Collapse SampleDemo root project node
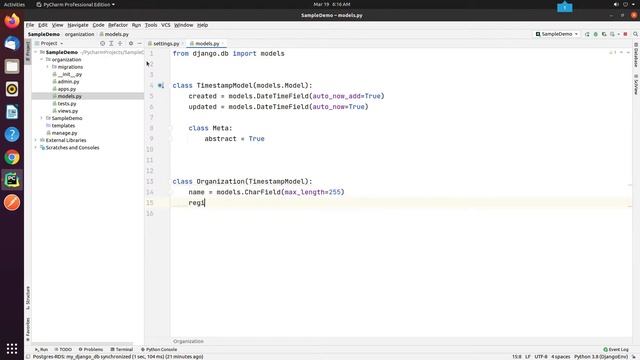The height and width of the screenshot is (360, 640). tap(36, 52)
